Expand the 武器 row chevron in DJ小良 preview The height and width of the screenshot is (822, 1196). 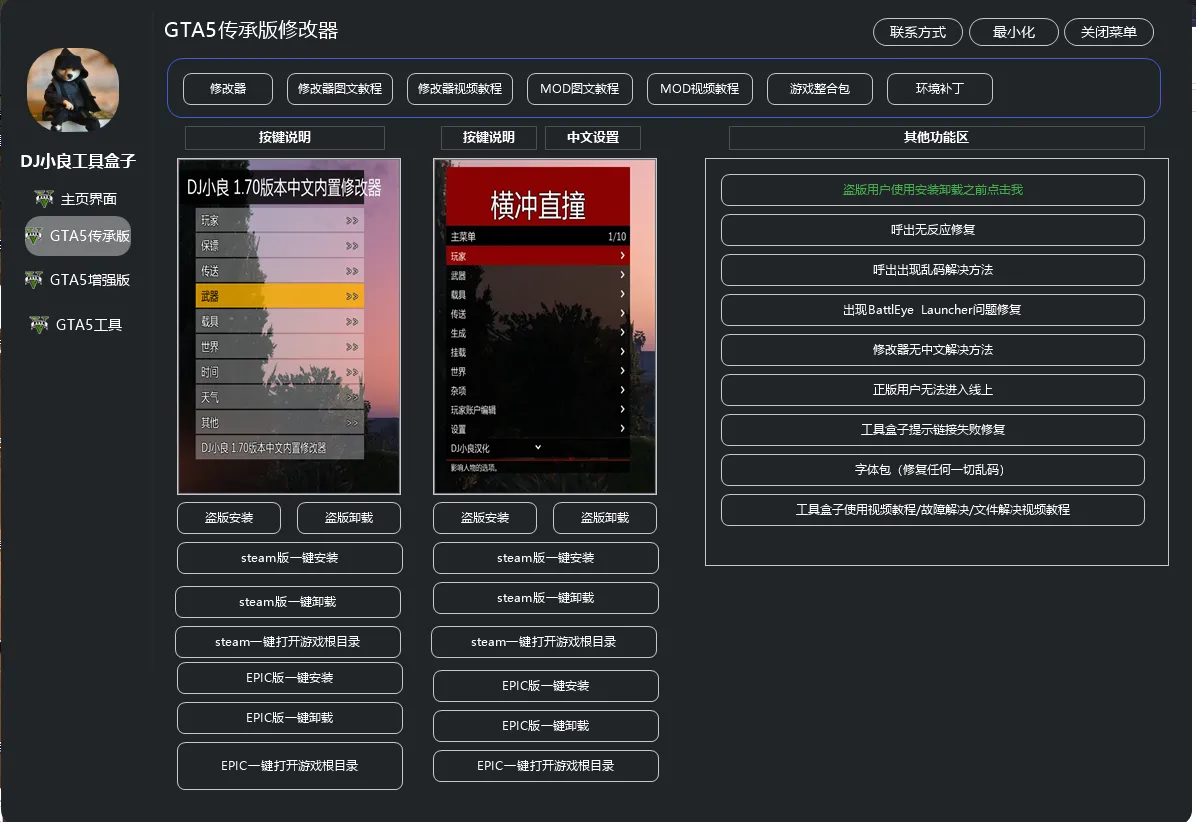[x=352, y=296]
